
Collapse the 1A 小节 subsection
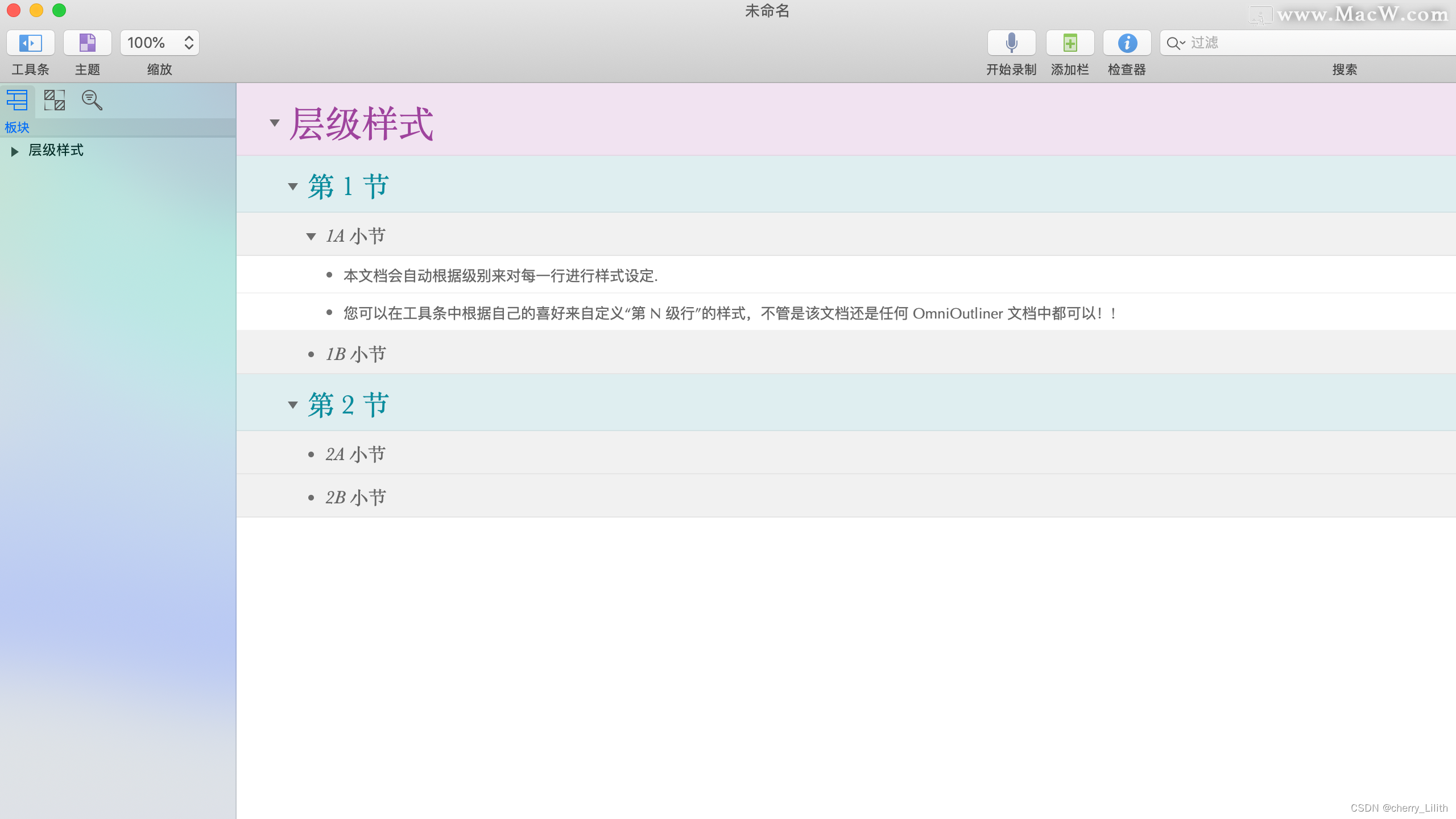click(311, 237)
